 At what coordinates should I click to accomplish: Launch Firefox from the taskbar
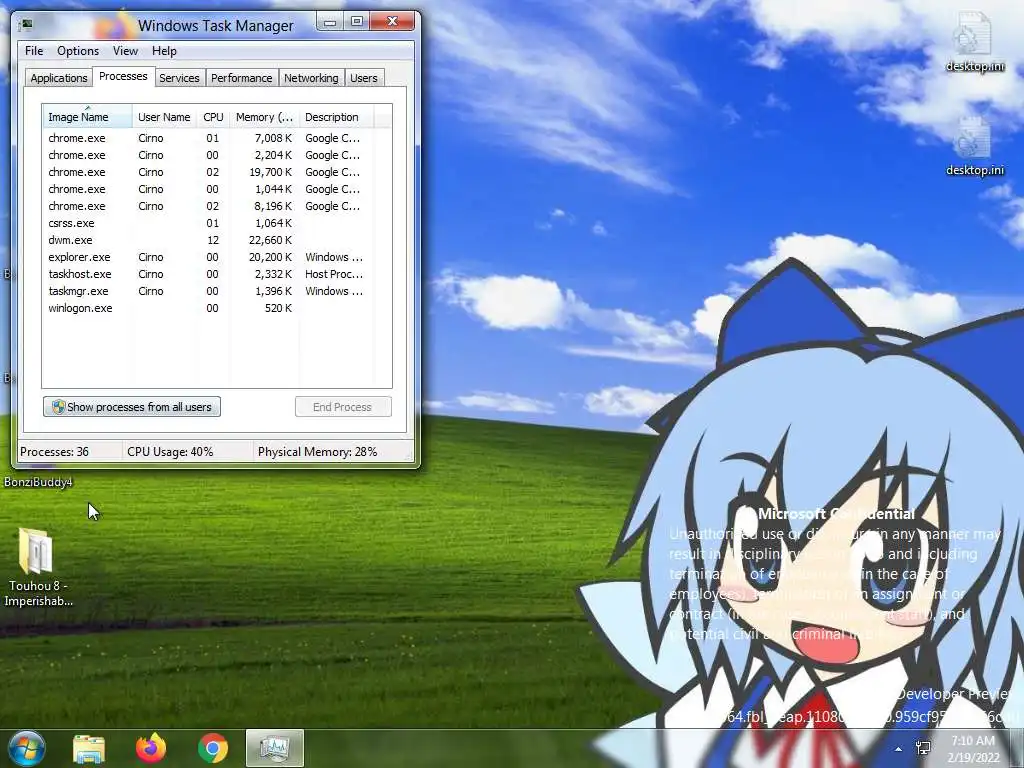151,748
